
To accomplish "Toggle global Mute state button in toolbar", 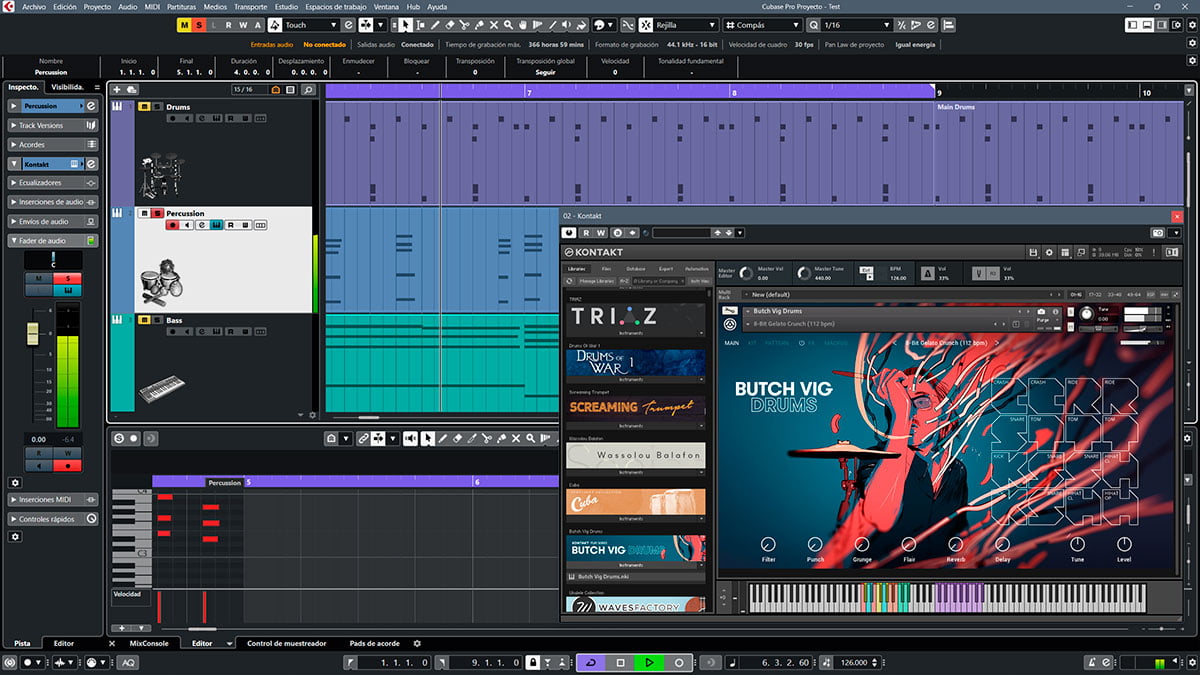I will 185,25.
